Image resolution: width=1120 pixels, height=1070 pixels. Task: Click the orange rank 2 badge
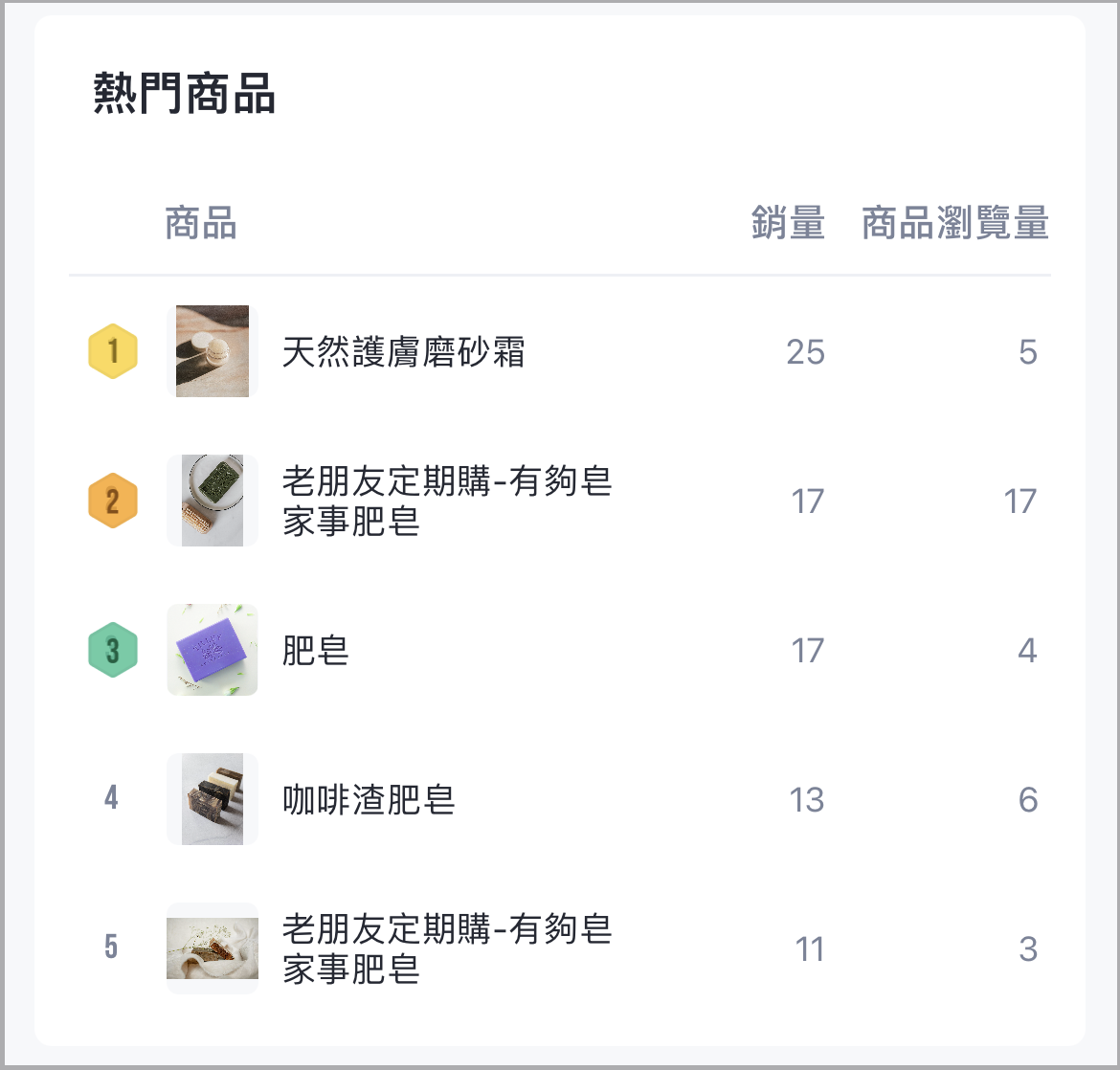click(113, 501)
